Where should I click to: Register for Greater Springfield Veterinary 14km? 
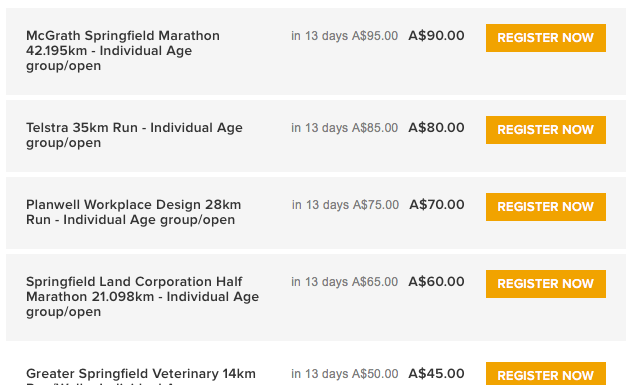point(546,374)
